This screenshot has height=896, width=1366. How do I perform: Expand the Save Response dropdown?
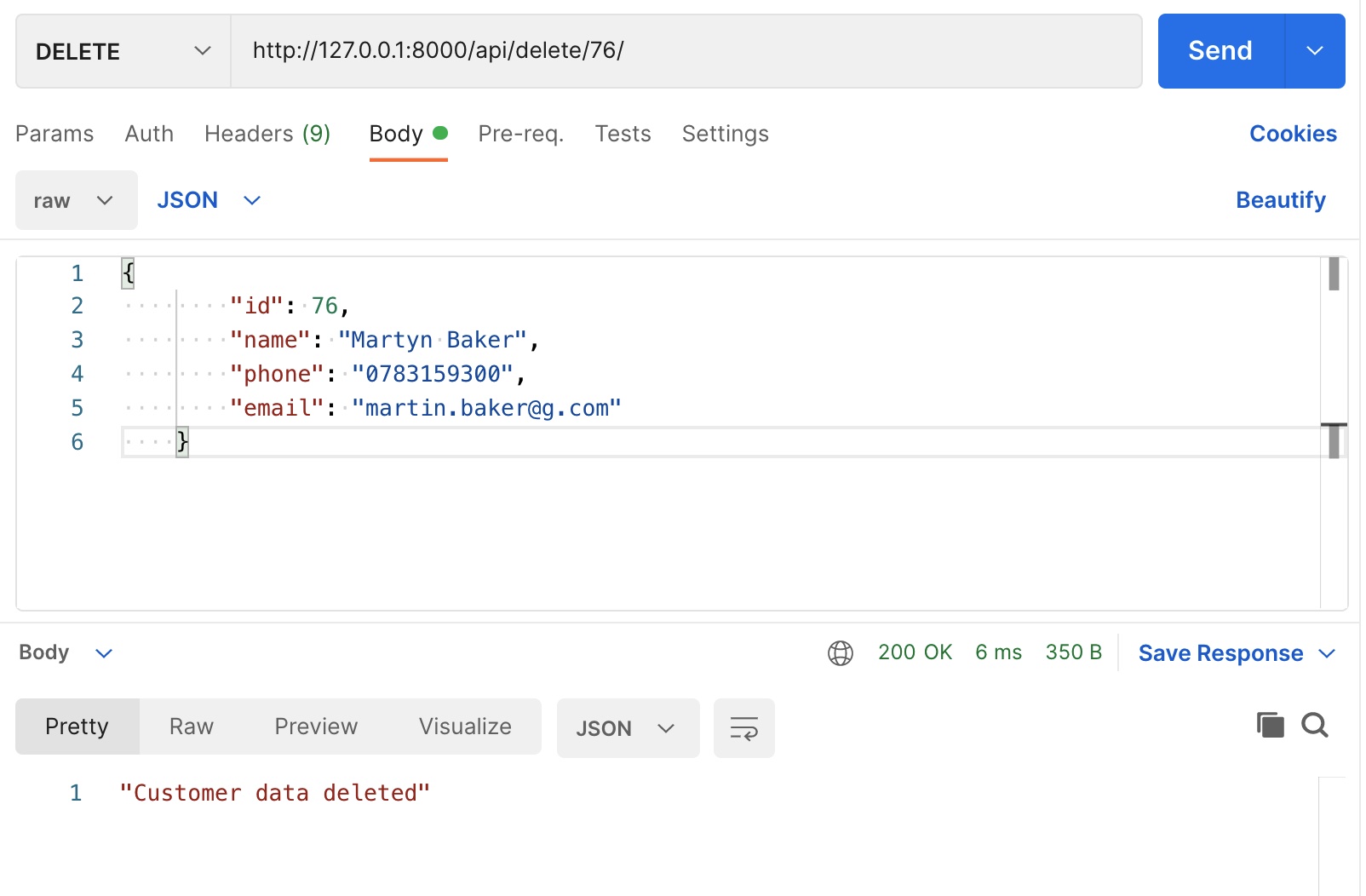1237,652
